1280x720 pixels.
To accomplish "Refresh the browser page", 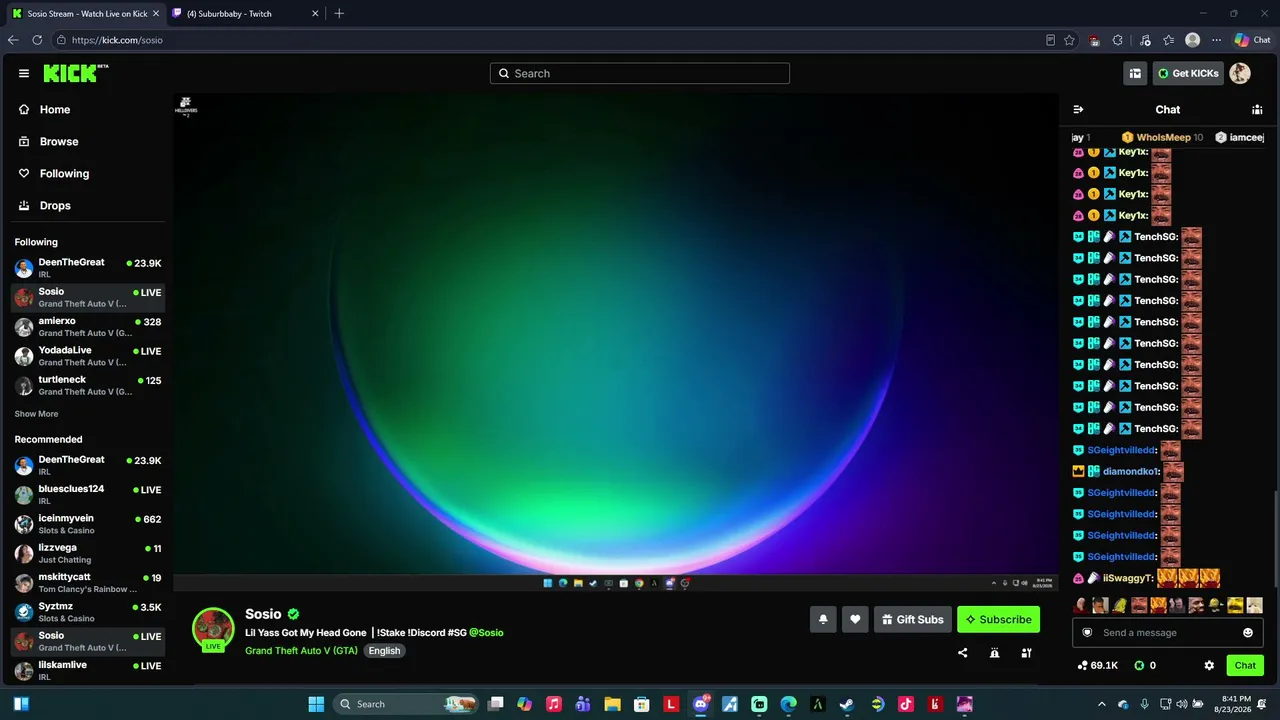I will coord(37,40).
